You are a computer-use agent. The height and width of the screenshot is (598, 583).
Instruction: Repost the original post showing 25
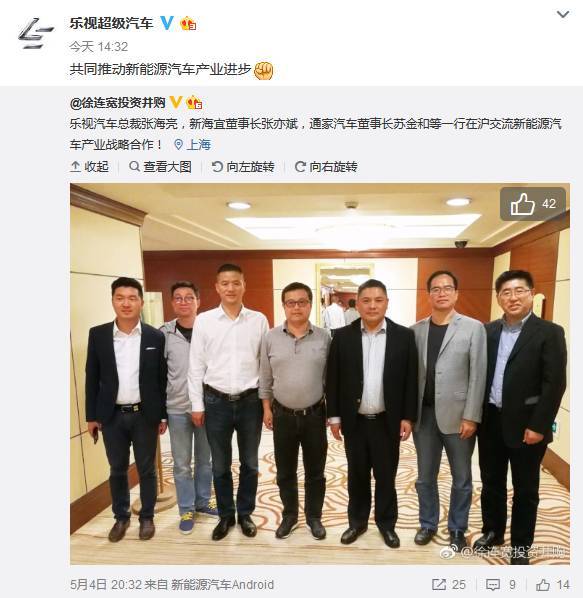449,585
